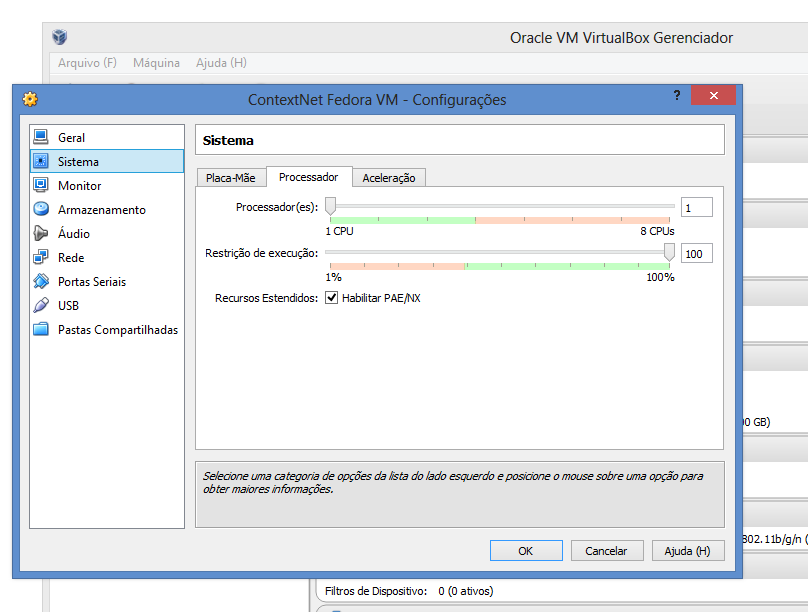
Task: Switch to the Placa-Mãe tab
Action: pyautogui.click(x=230, y=178)
